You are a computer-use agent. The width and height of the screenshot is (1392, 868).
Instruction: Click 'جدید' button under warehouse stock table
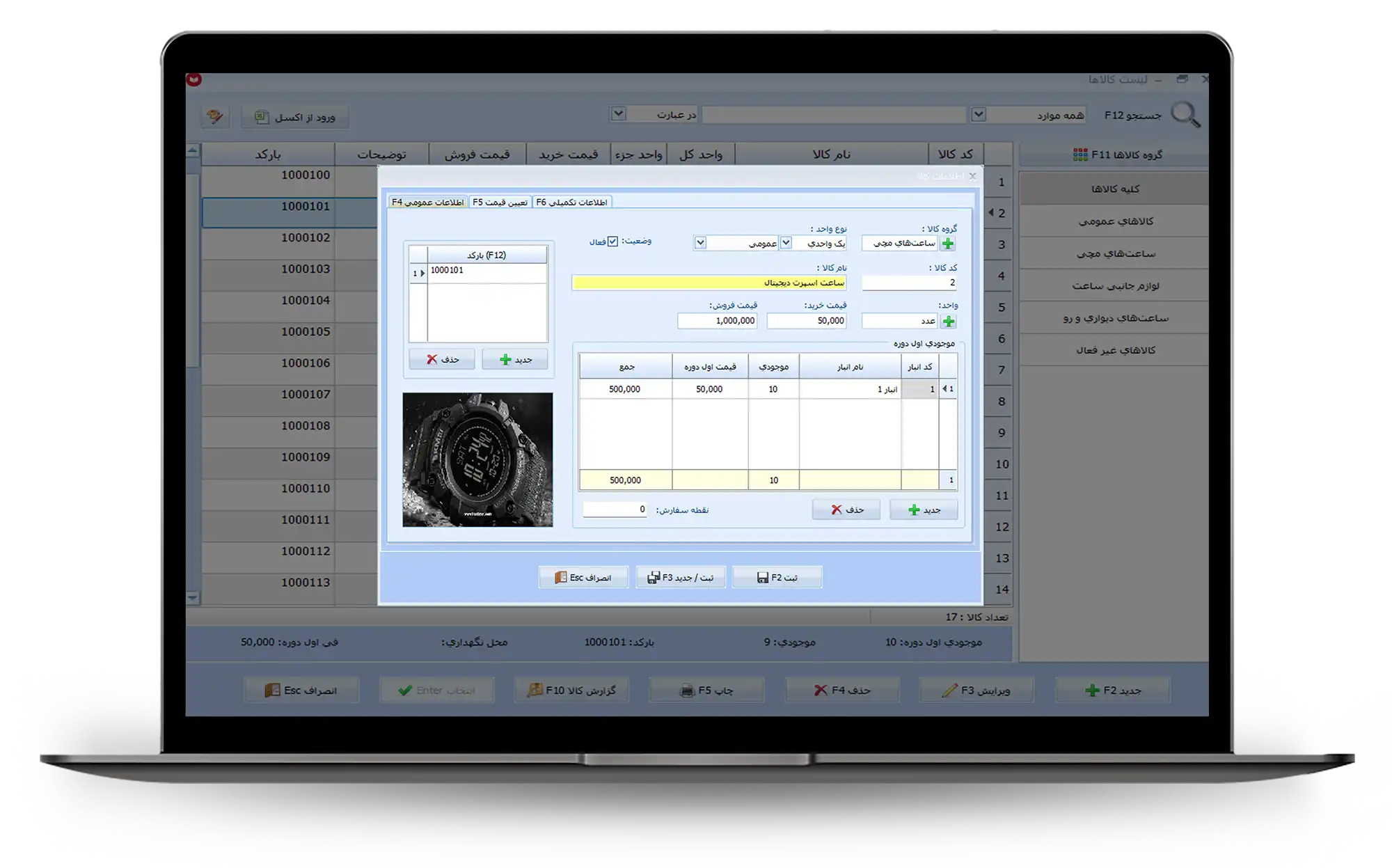[924, 510]
